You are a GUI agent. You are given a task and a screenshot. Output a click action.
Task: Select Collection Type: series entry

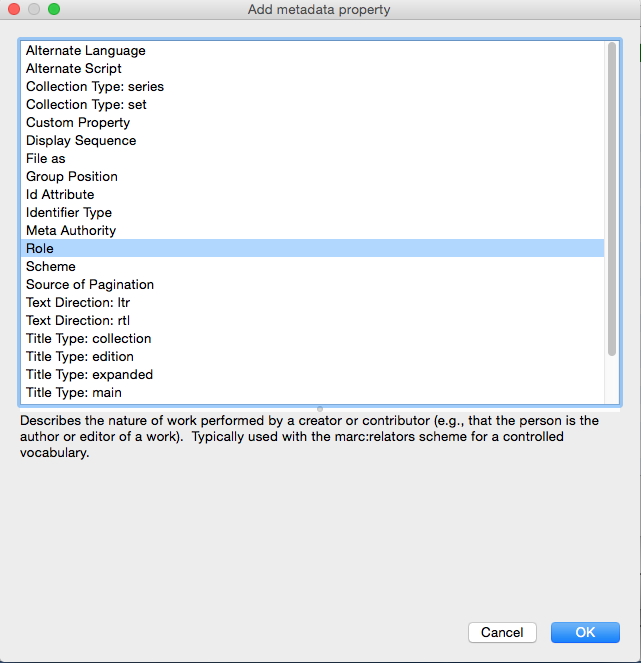tap(94, 87)
